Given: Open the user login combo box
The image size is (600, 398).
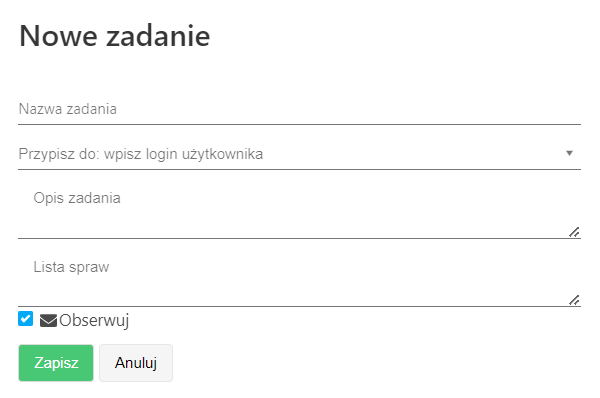Looking at the screenshot, I should (x=299, y=154).
